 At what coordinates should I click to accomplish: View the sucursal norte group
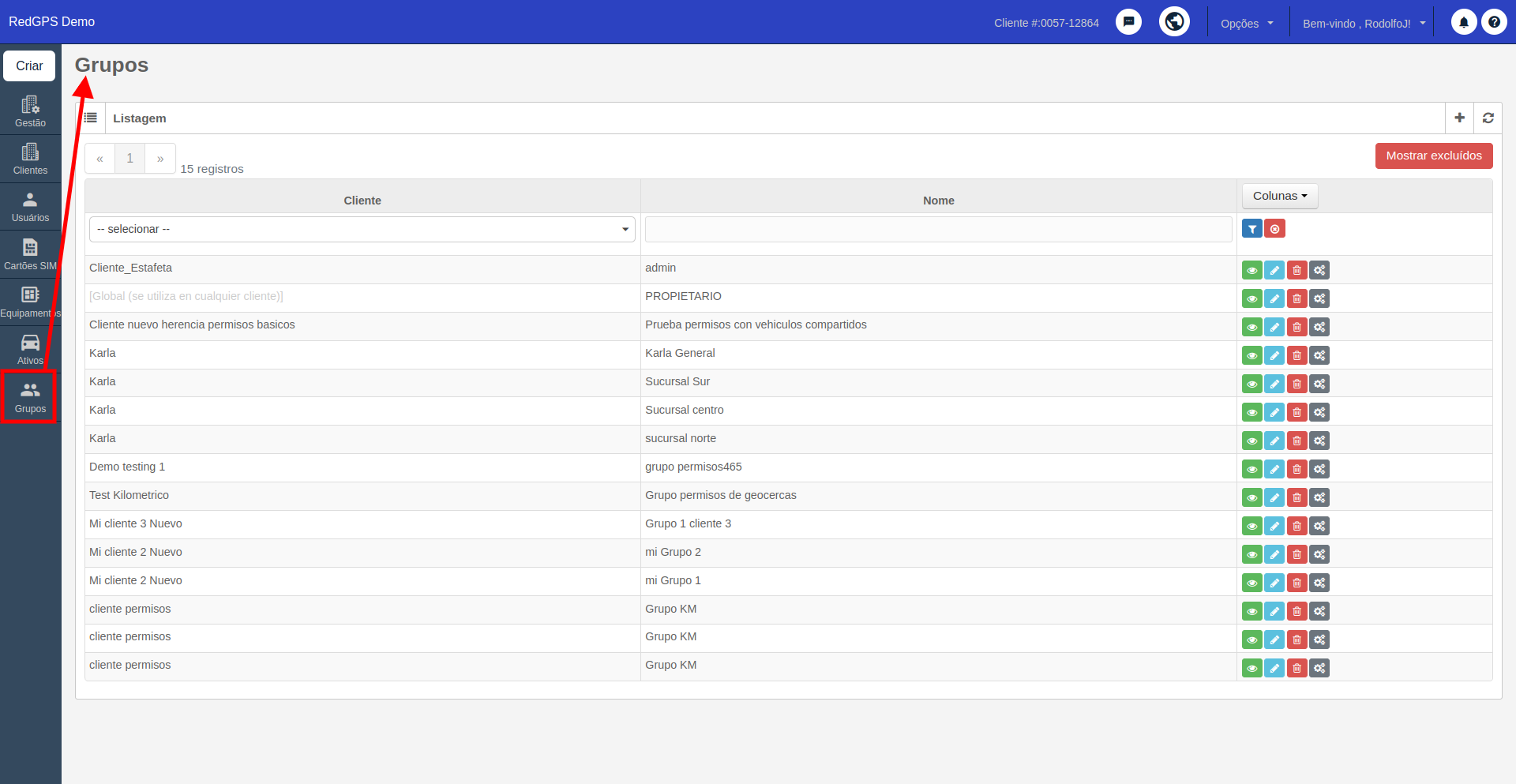pyautogui.click(x=1252, y=441)
